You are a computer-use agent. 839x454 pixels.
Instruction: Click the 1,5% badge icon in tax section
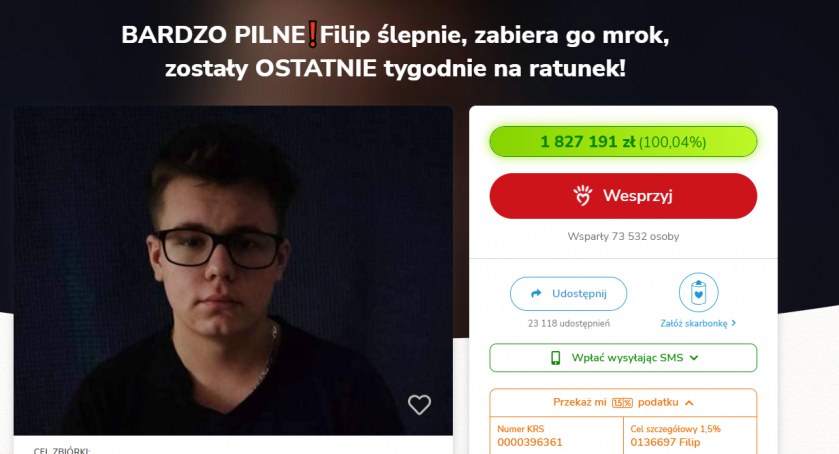(x=622, y=403)
